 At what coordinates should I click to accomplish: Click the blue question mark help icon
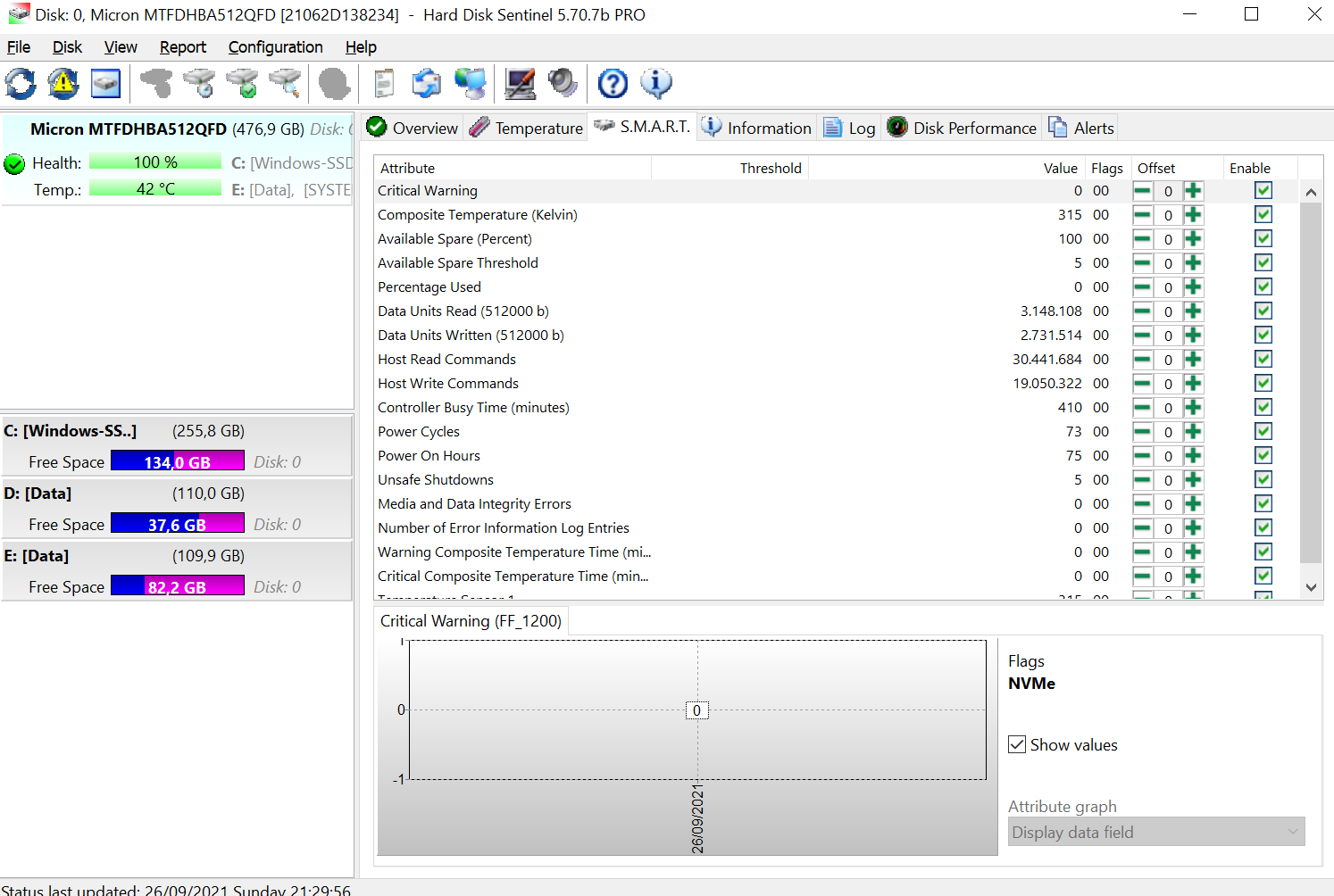point(613,84)
